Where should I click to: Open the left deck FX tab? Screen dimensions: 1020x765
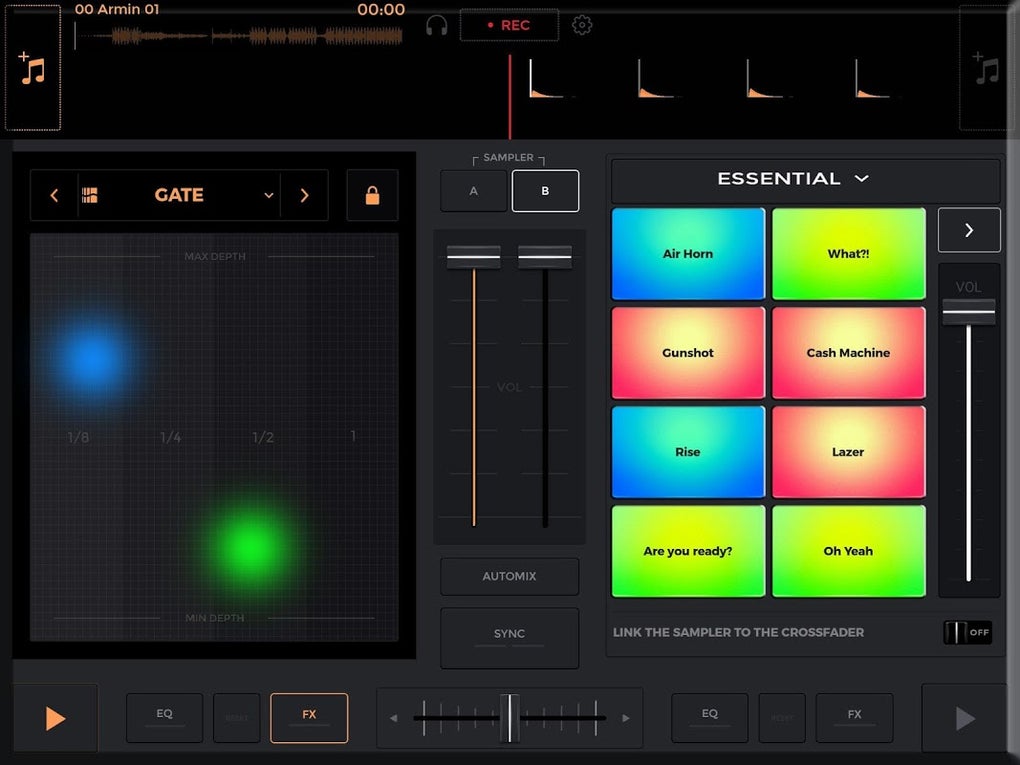pyautogui.click(x=309, y=718)
